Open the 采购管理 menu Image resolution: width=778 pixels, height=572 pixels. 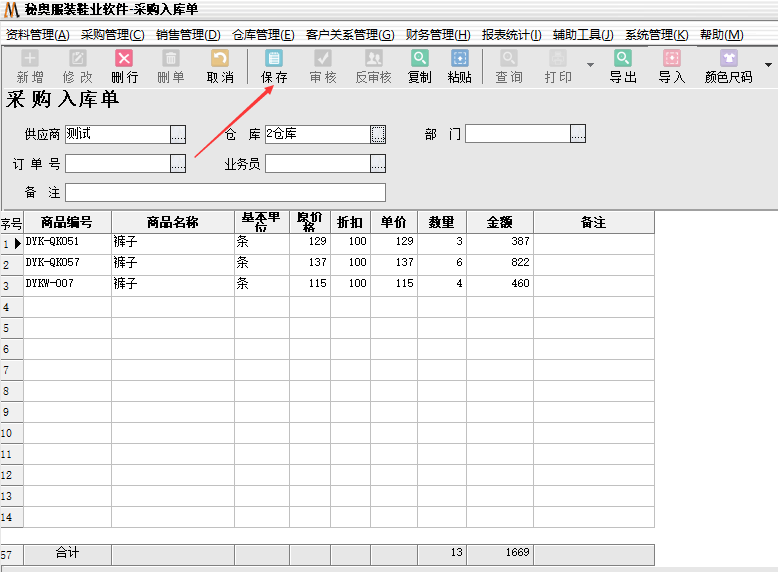pyautogui.click(x=112, y=35)
